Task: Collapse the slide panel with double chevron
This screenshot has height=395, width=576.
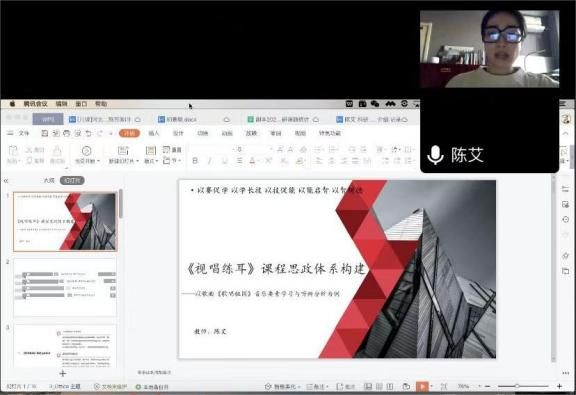Action: [6, 180]
